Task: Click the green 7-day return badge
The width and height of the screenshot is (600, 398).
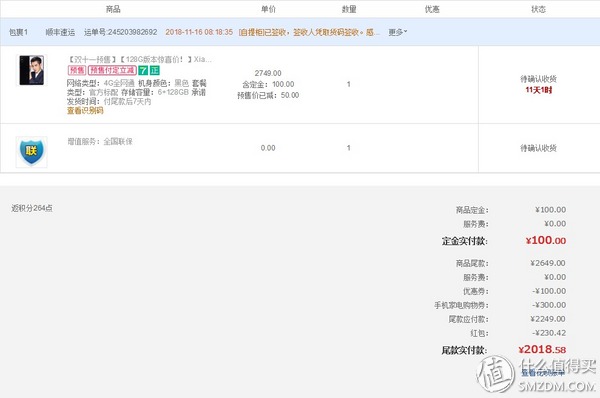Action: pyautogui.click(x=143, y=70)
